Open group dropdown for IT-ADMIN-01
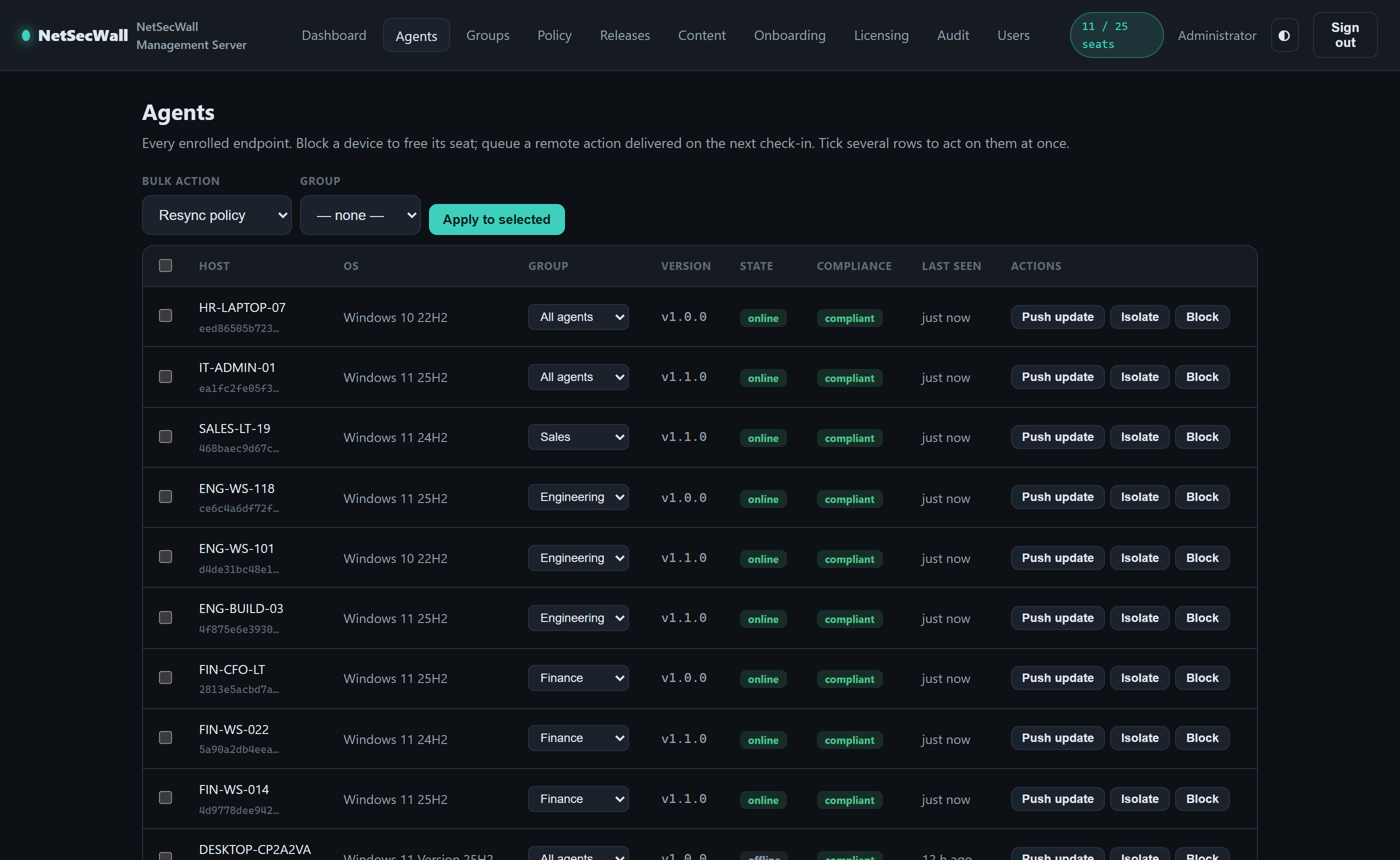The image size is (1400, 860). pyautogui.click(x=577, y=377)
